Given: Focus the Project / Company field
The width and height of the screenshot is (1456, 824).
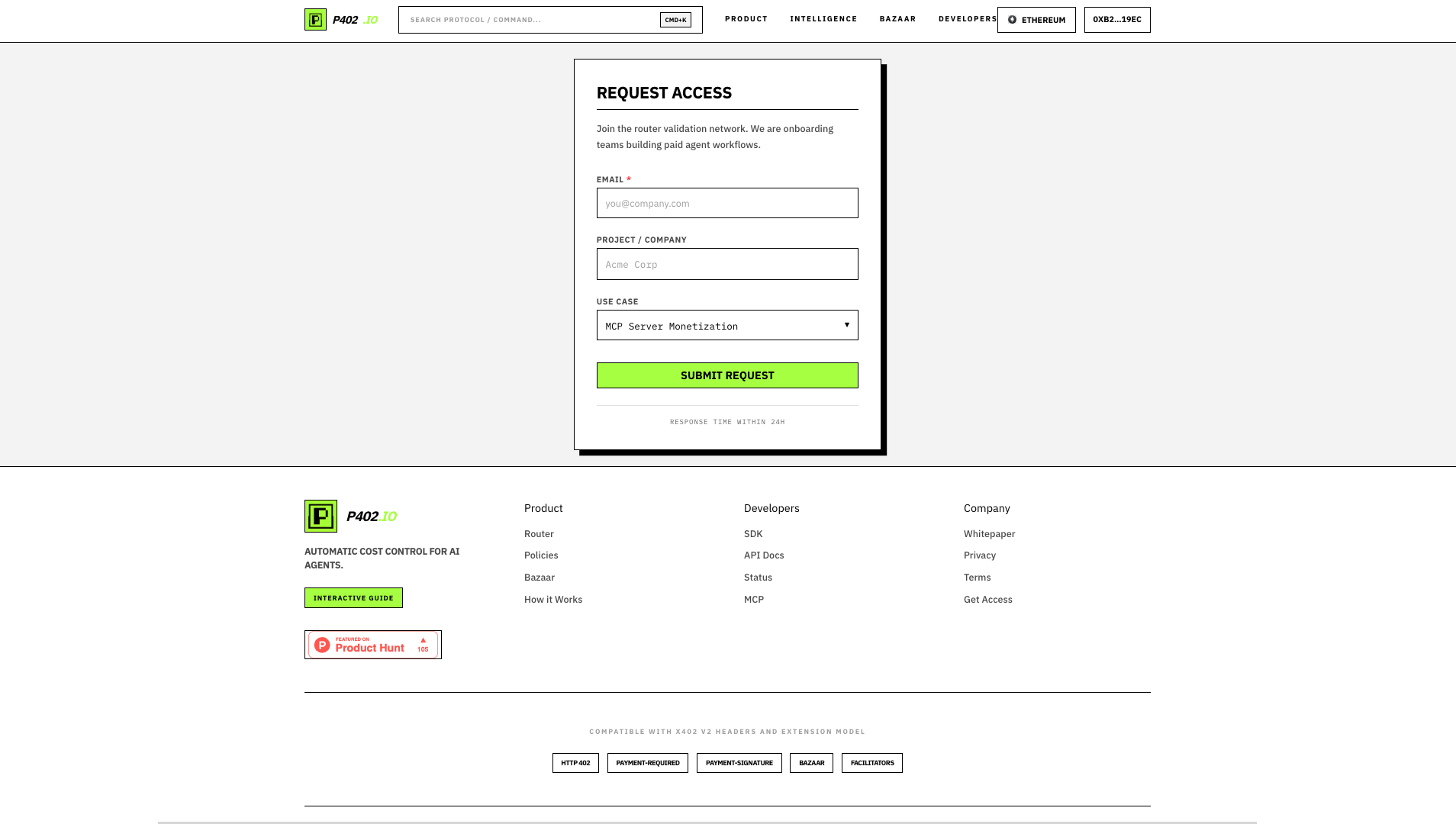Looking at the screenshot, I should 727,264.
